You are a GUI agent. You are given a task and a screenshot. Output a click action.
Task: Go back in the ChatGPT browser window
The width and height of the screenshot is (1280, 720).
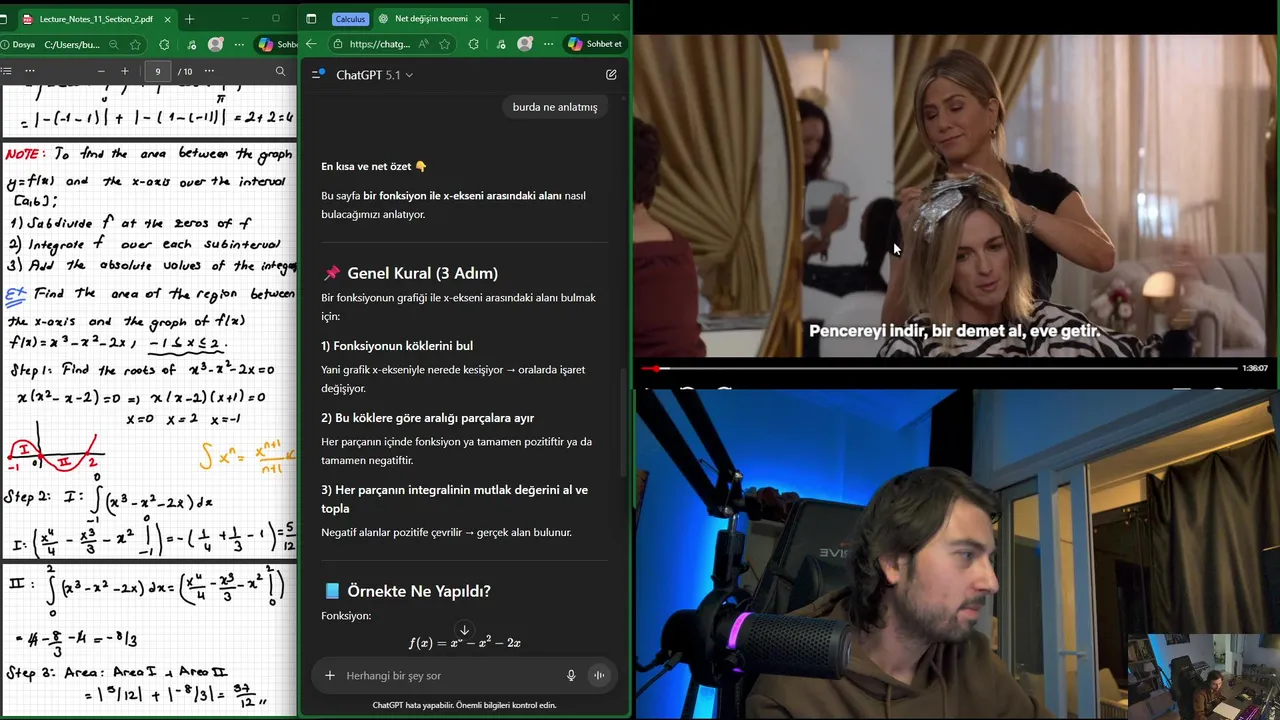311,44
